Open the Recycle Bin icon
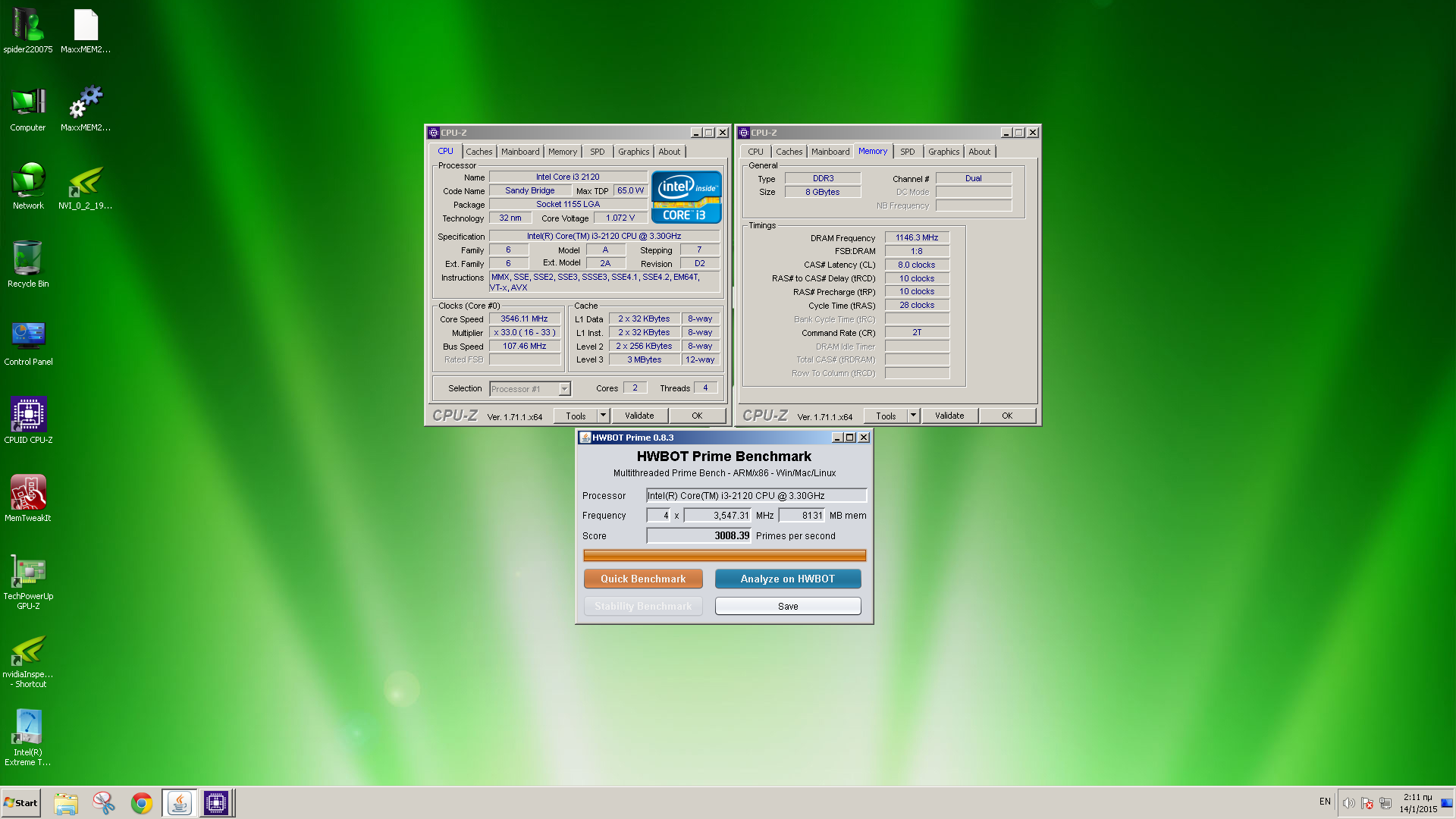Screen dimensions: 1456x819 click(x=28, y=265)
